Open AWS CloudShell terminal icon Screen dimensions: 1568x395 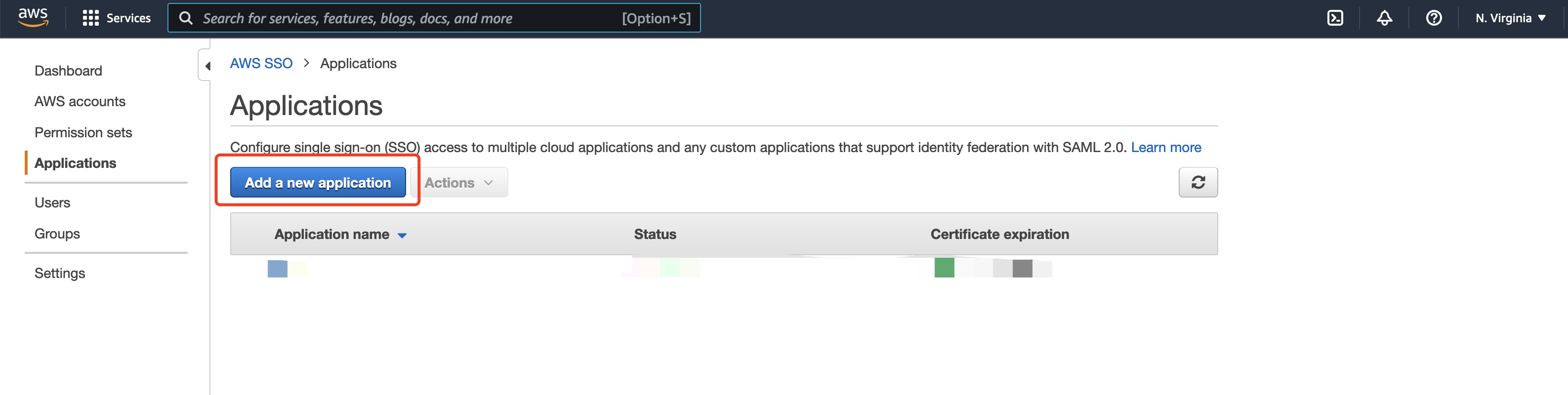coord(1335,18)
